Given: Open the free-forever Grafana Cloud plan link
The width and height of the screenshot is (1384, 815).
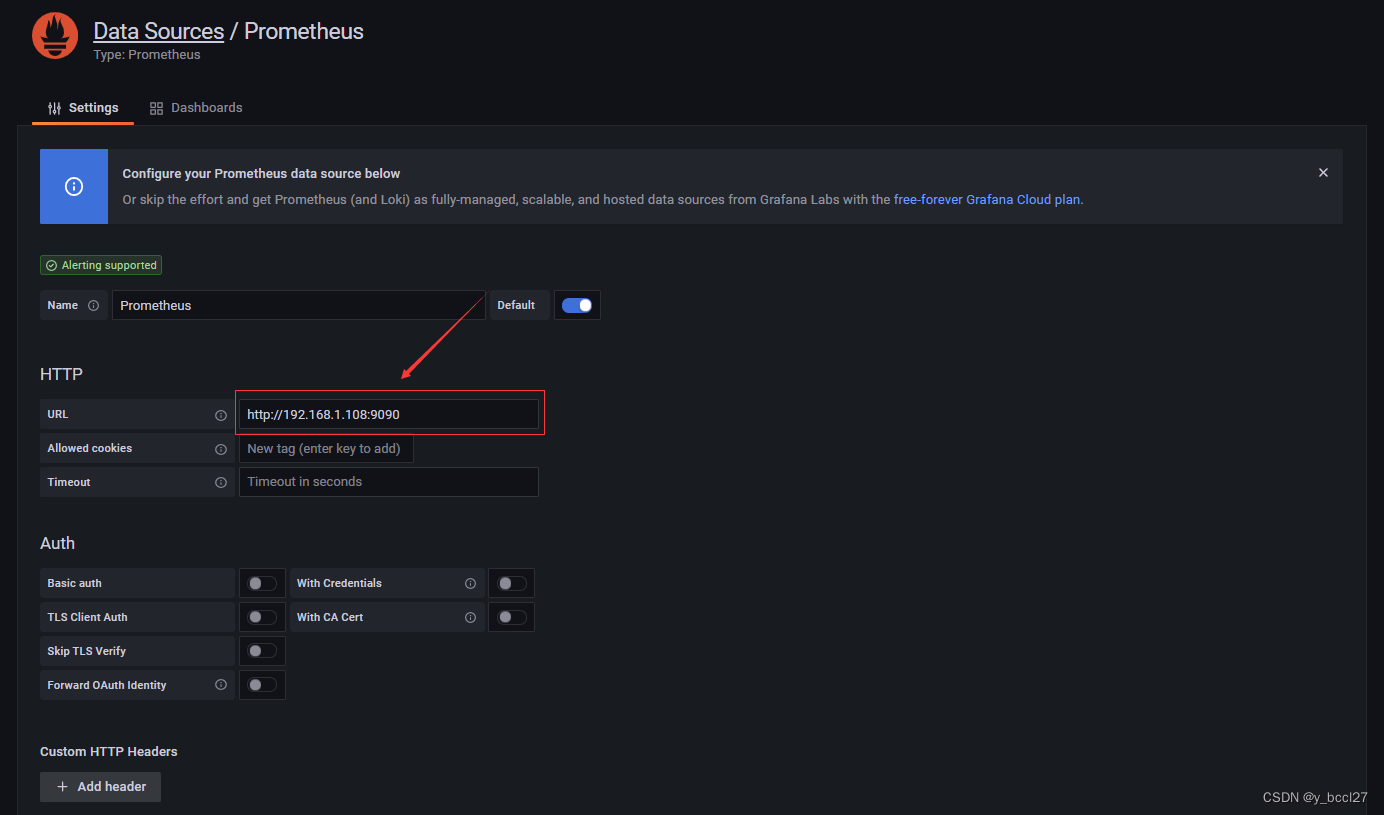Looking at the screenshot, I should (987, 199).
